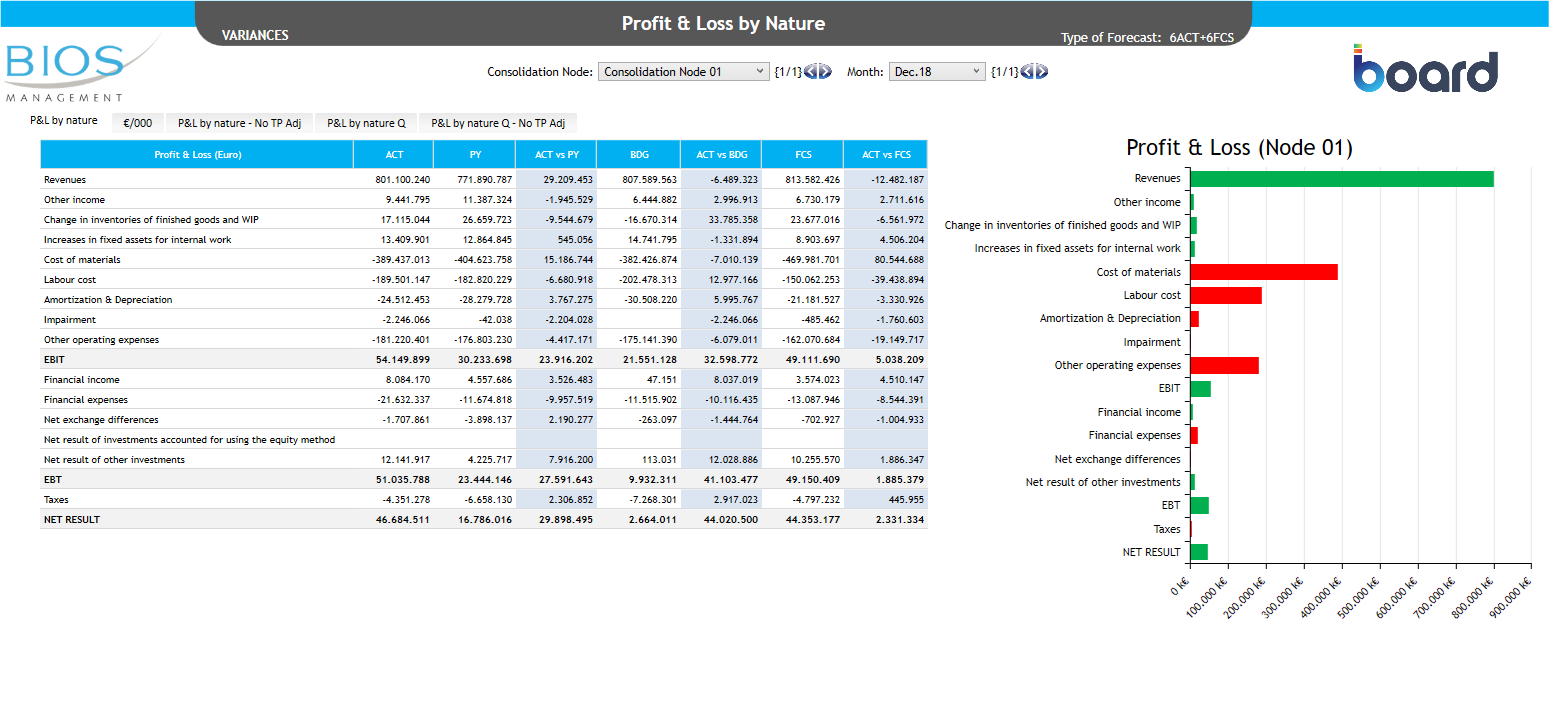The height and width of the screenshot is (716, 1551).
Task: Go to previous Consolidation Node with left arrow
Action: click(811, 71)
